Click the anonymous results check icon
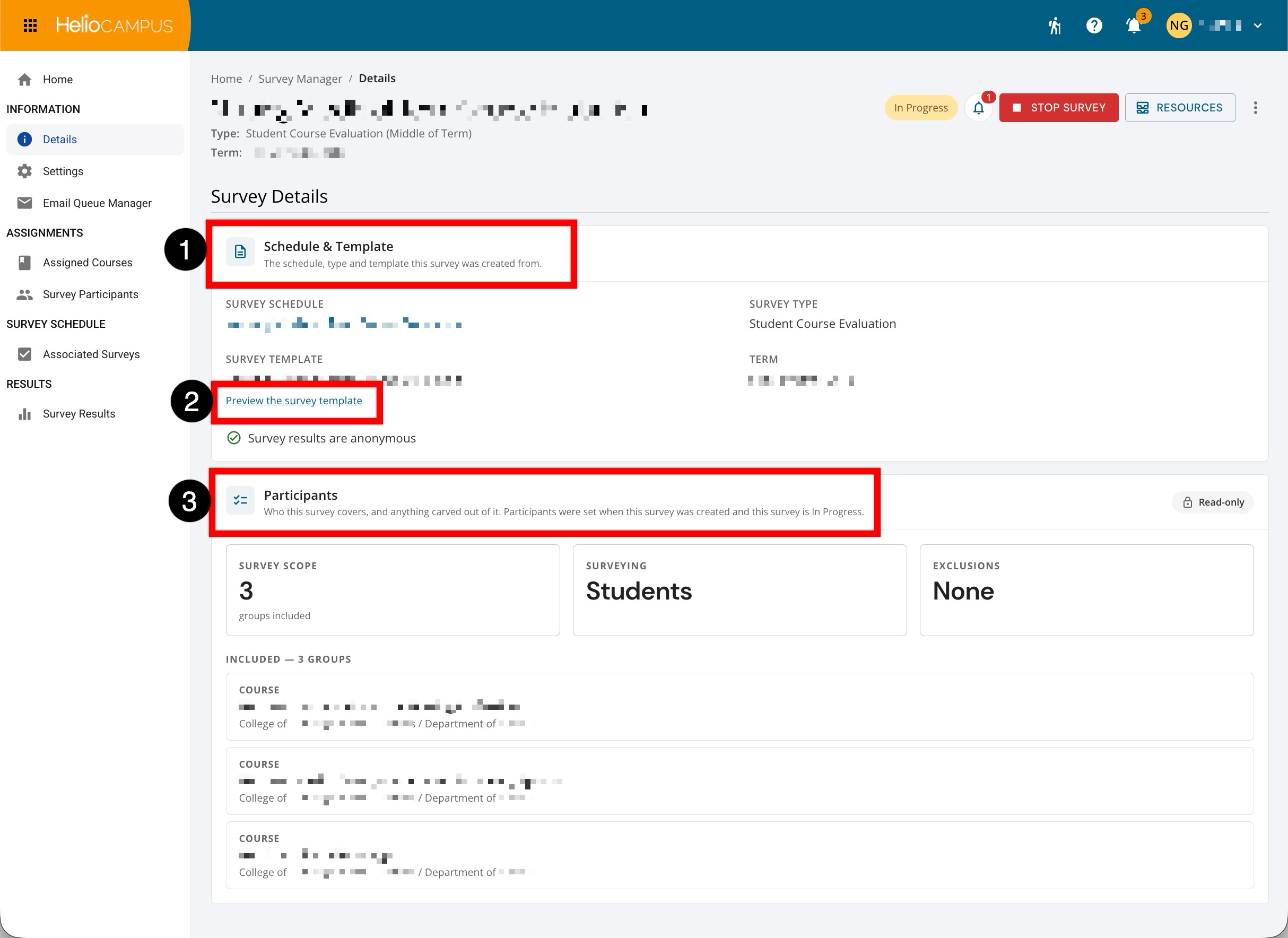Viewport: 1288px width, 938px height. coord(233,438)
